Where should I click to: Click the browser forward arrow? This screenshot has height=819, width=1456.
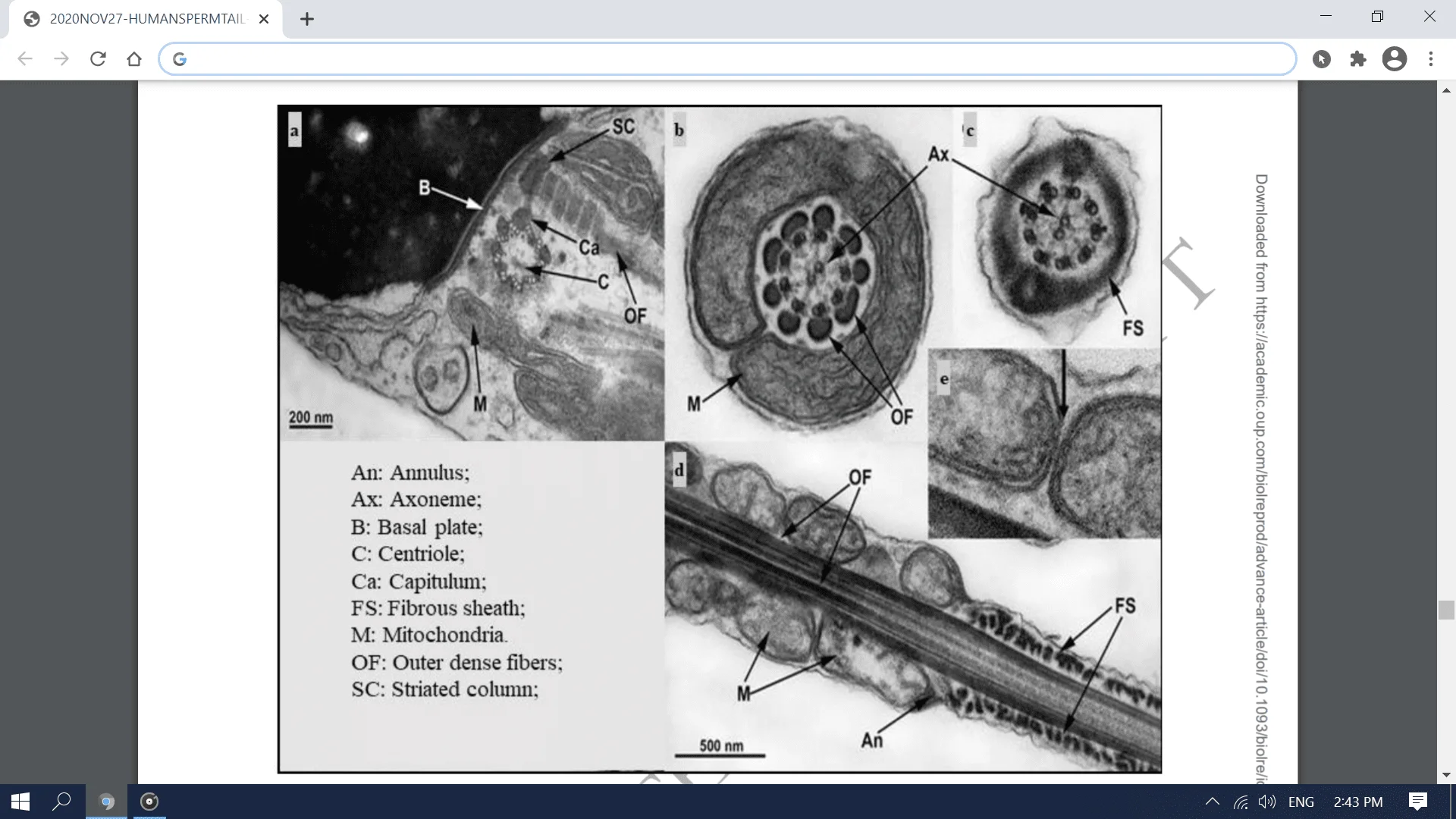(x=61, y=59)
